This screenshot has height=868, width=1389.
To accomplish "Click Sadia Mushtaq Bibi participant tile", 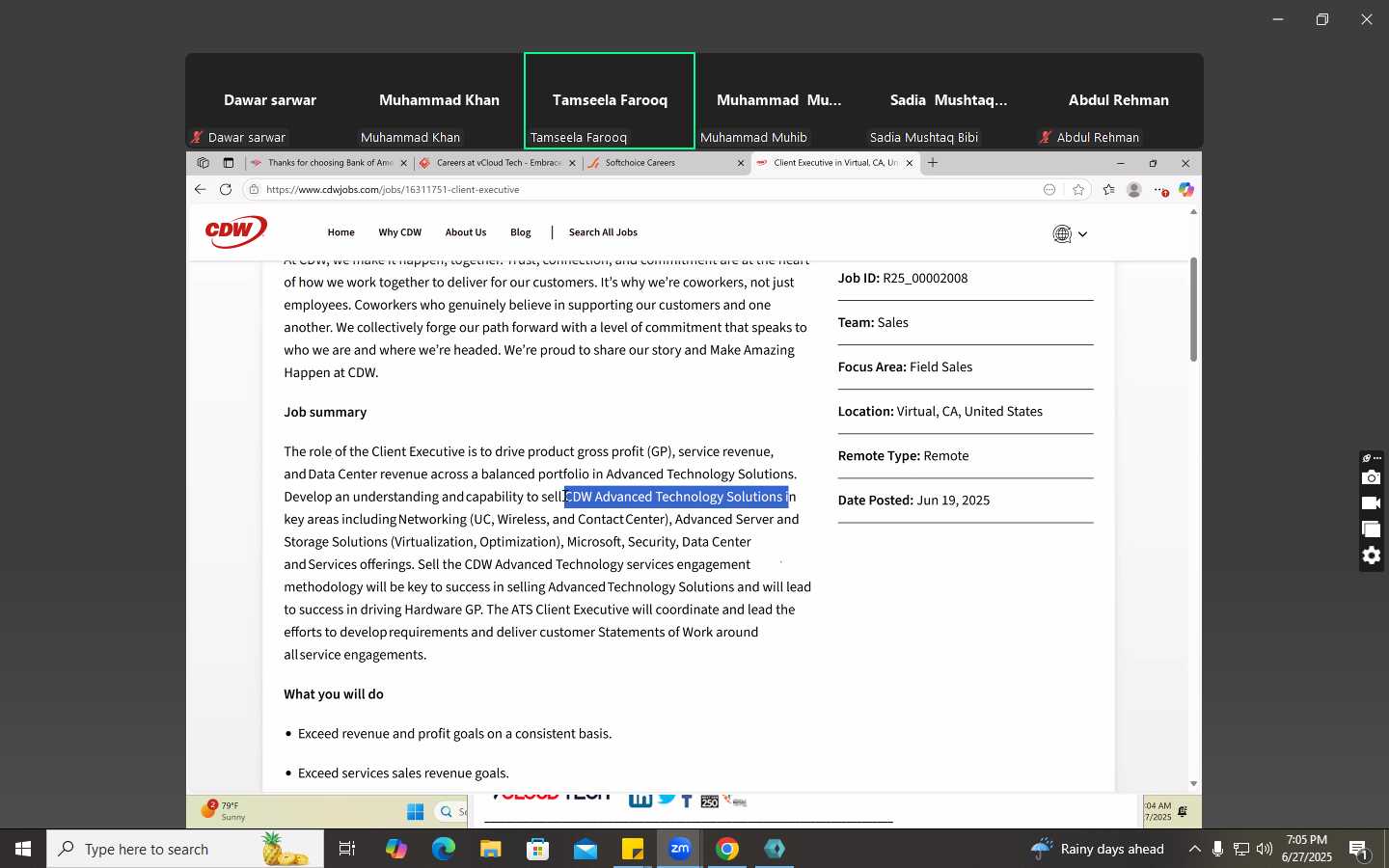I will click(x=948, y=100).
